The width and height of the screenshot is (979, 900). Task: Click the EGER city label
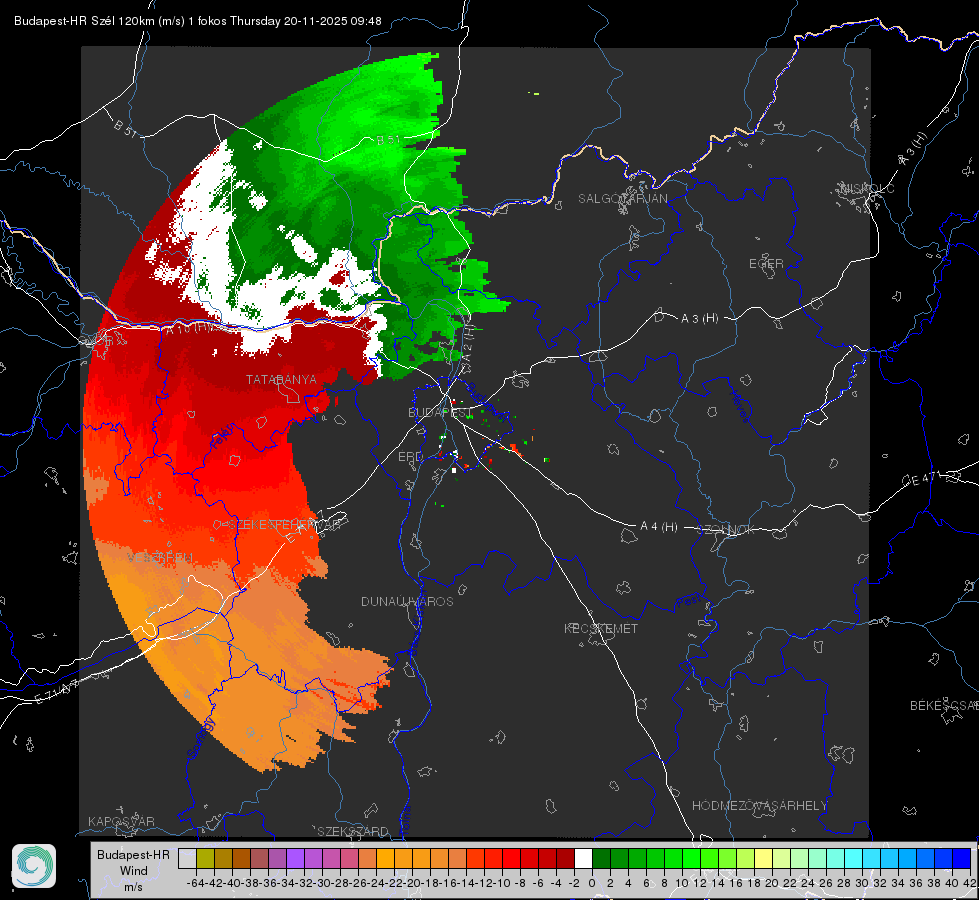766,264
